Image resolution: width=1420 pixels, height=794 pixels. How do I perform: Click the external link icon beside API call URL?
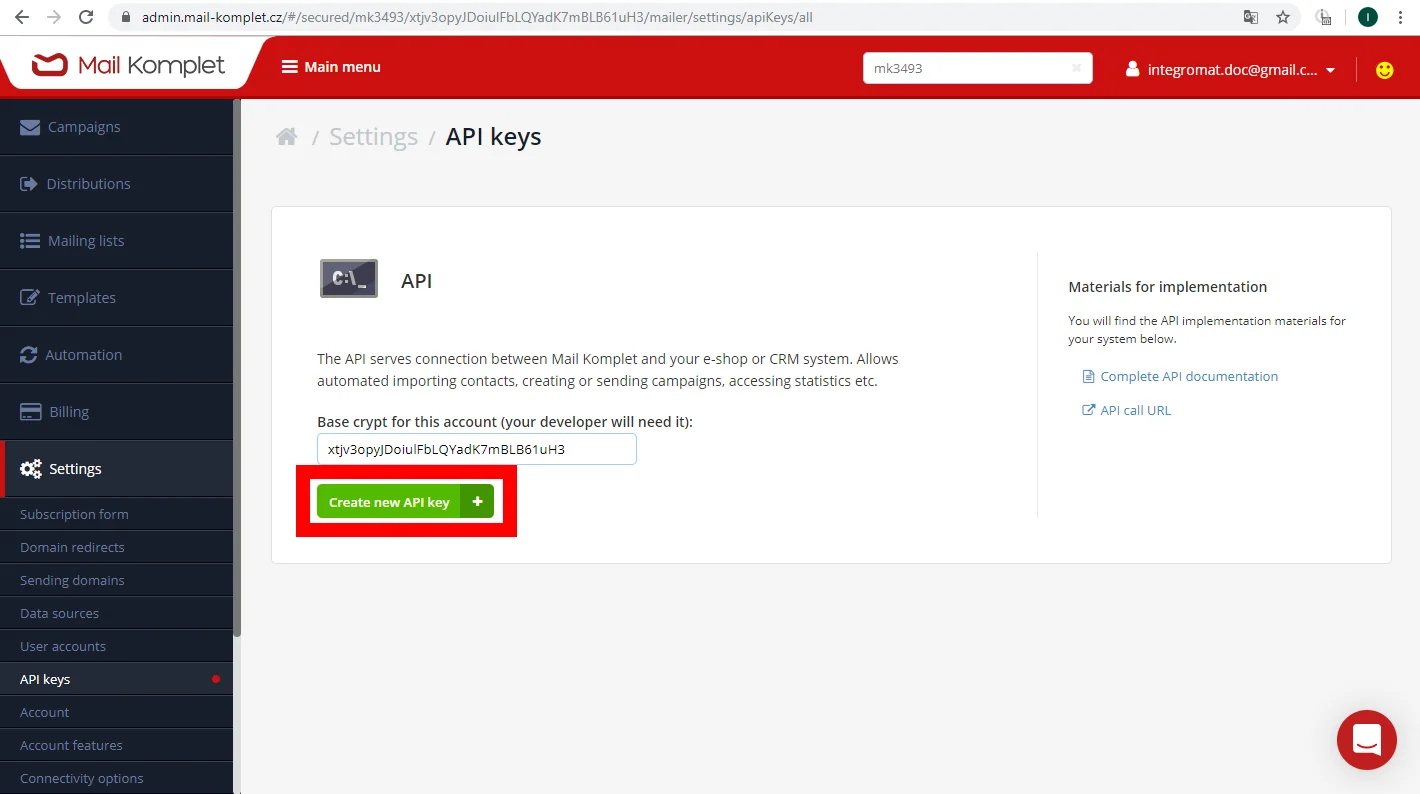click(1089, 410)
